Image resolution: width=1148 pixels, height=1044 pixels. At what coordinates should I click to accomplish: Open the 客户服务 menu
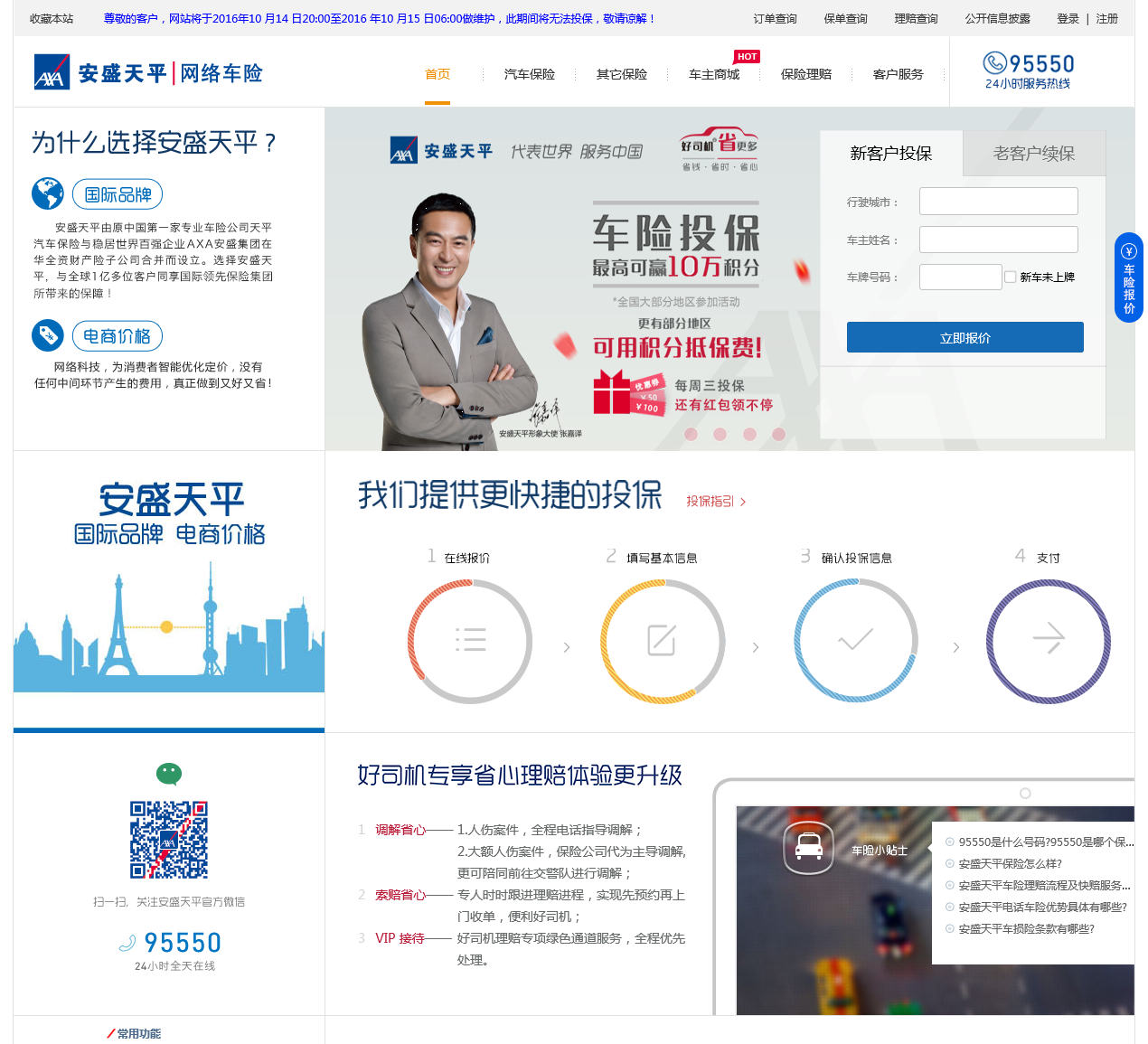899,74
